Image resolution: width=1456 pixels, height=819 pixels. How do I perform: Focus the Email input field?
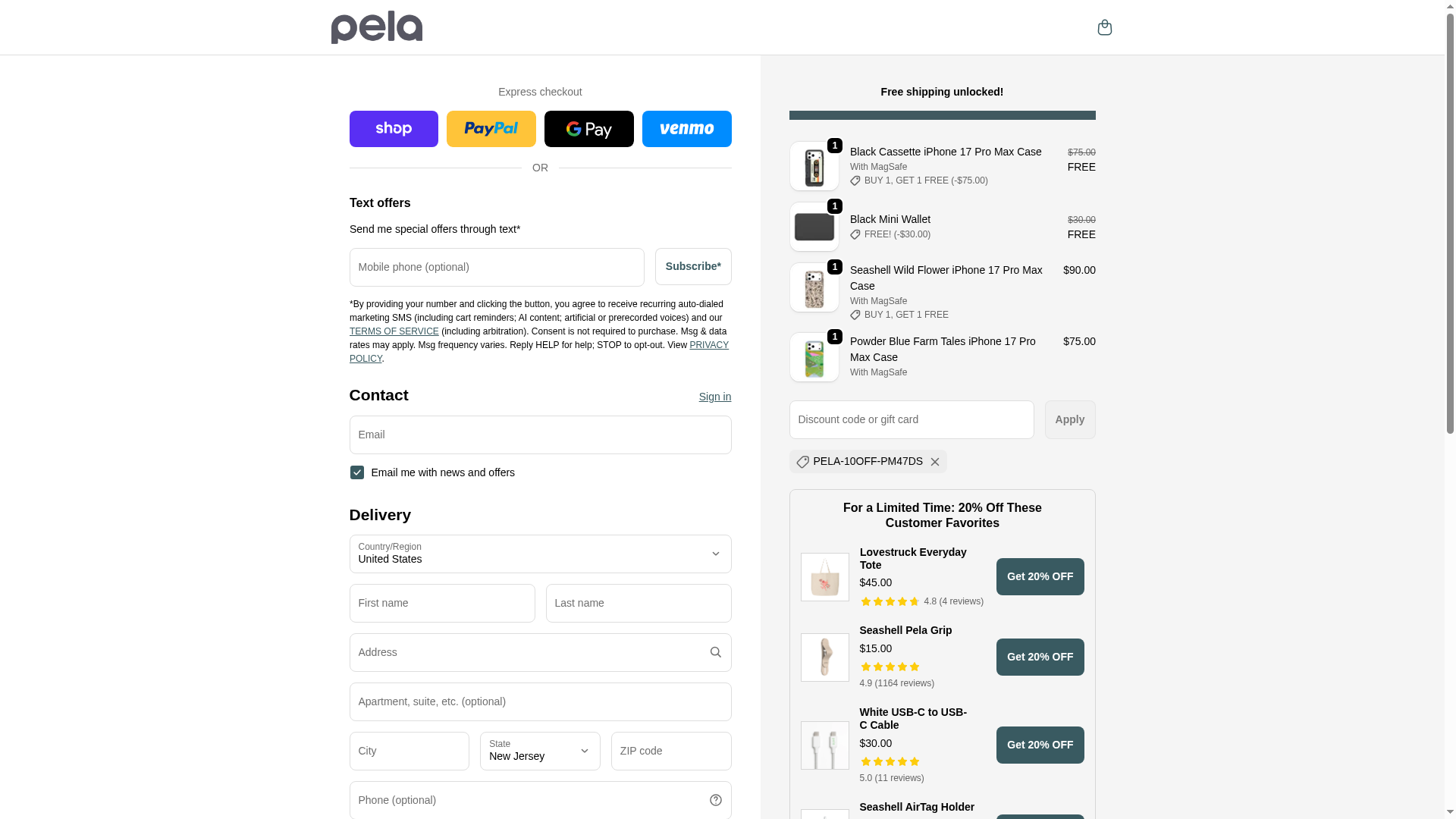(540, 435)
